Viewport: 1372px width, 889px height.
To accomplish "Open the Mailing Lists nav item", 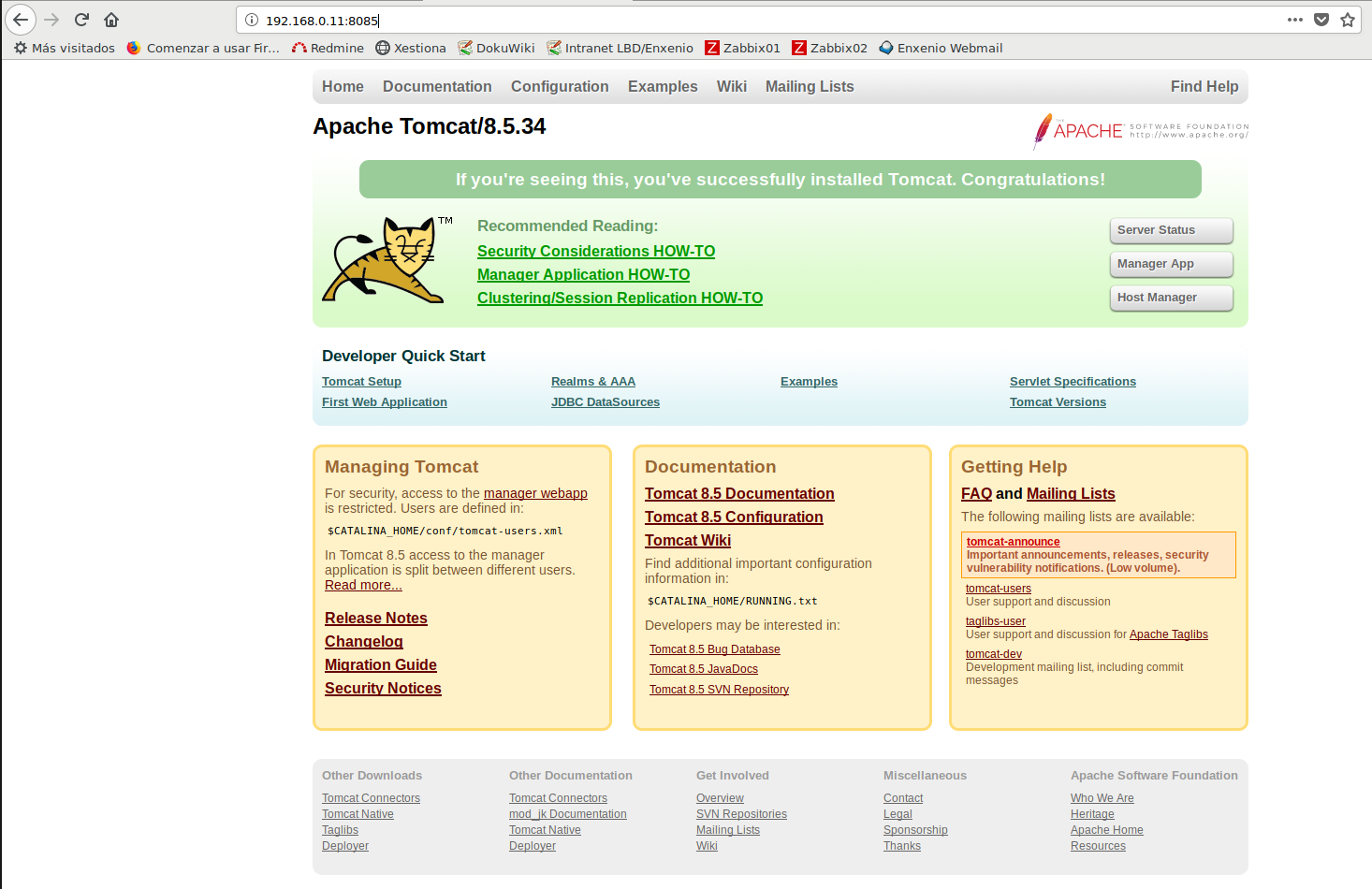I will point(810,86).
